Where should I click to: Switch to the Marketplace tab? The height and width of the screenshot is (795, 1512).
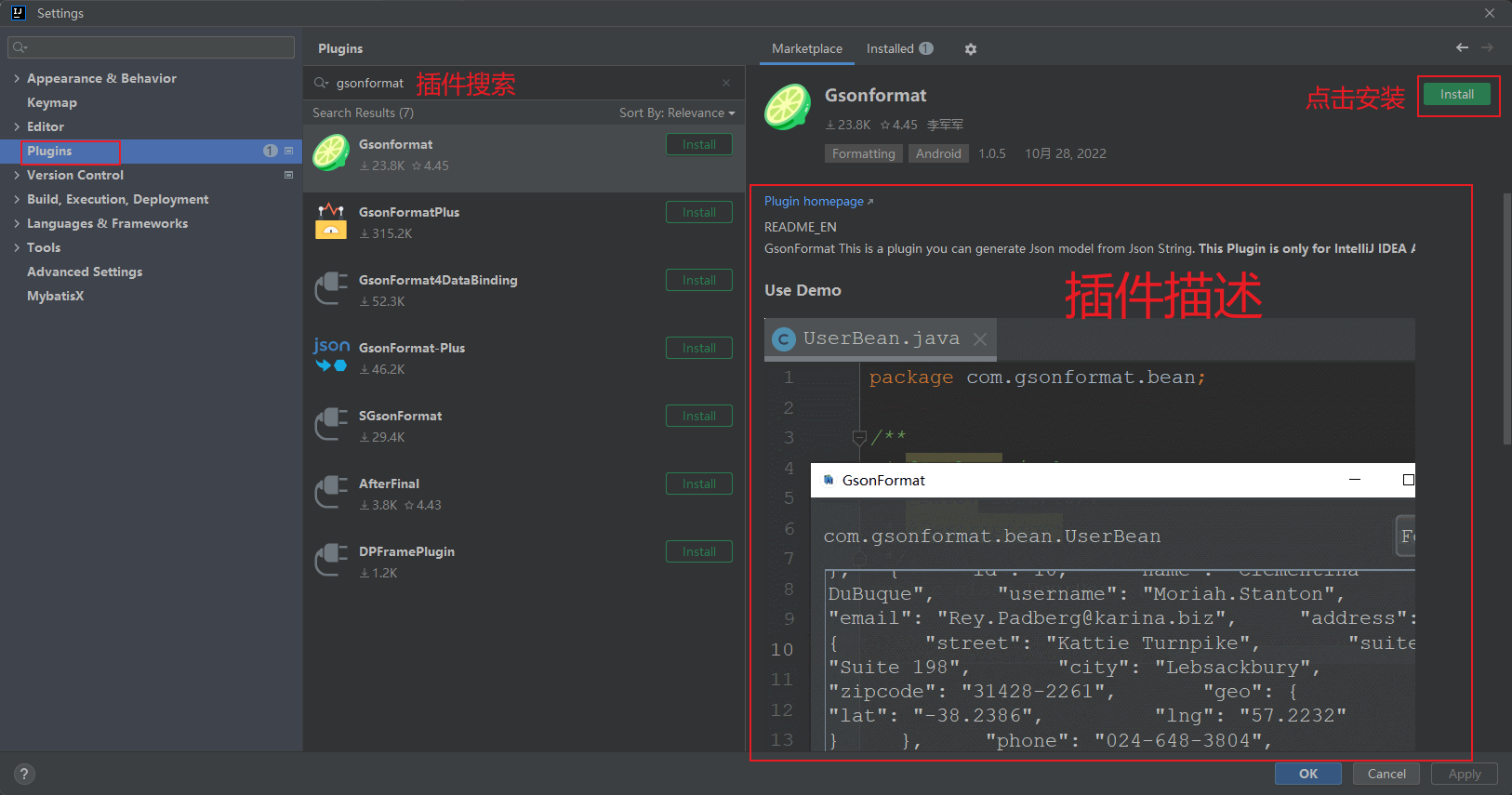[807, 48]
